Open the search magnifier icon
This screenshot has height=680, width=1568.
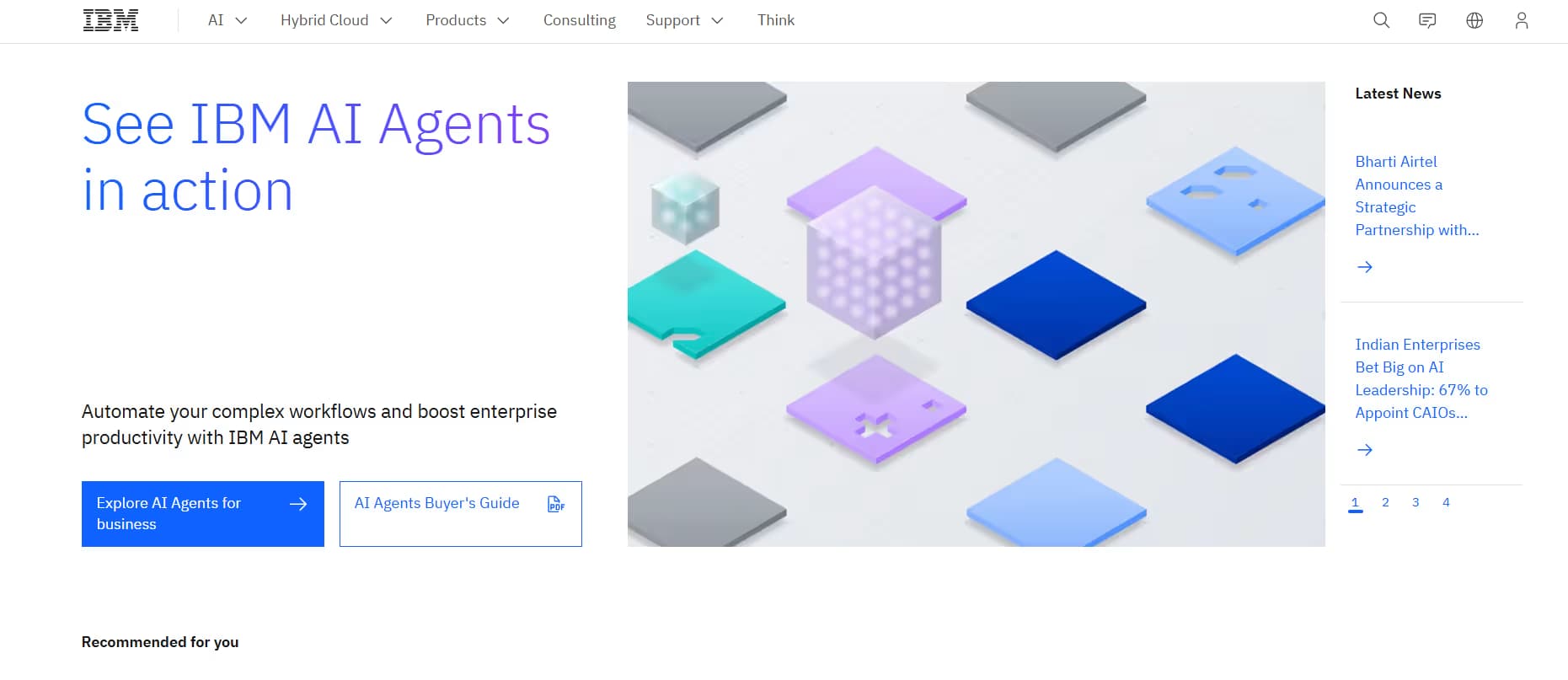click(1381, 20)
